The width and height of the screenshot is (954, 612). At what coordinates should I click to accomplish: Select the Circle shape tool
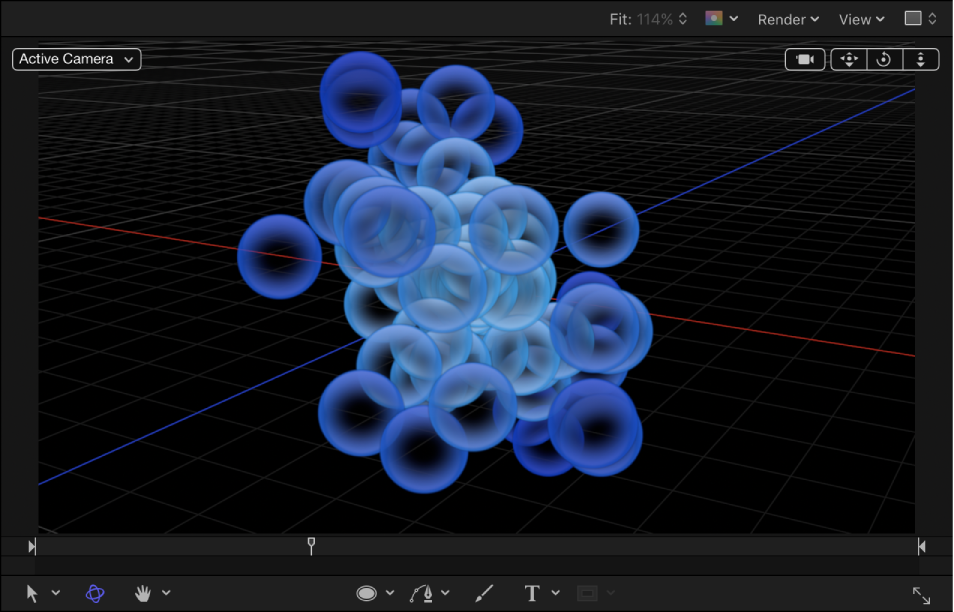(x=367, y=593)
